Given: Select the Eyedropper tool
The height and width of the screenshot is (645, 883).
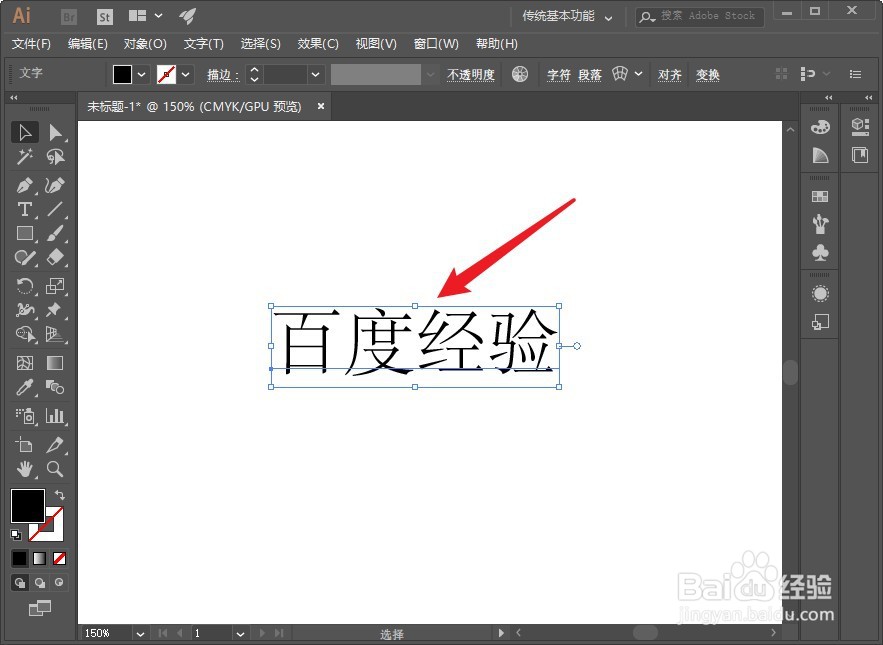Looking at the screenshot, I should [x=25, y=387].
